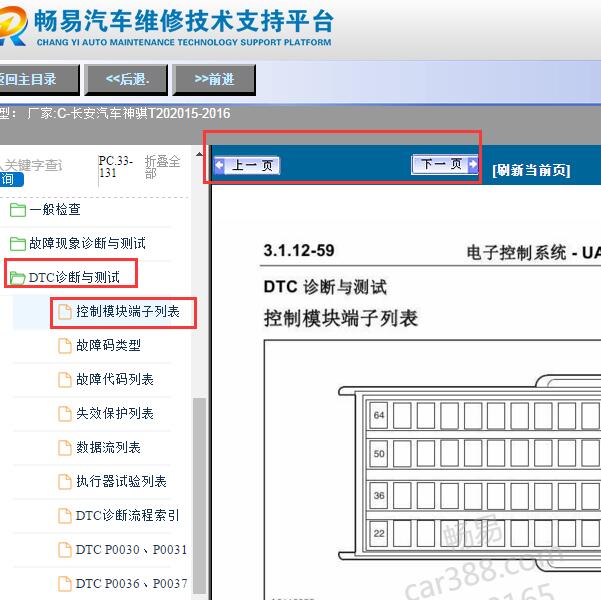The width and height of the screenshot is (601, 600).
Task: Click page number 3.1.12-59 heading
Action: click(299, 251)
